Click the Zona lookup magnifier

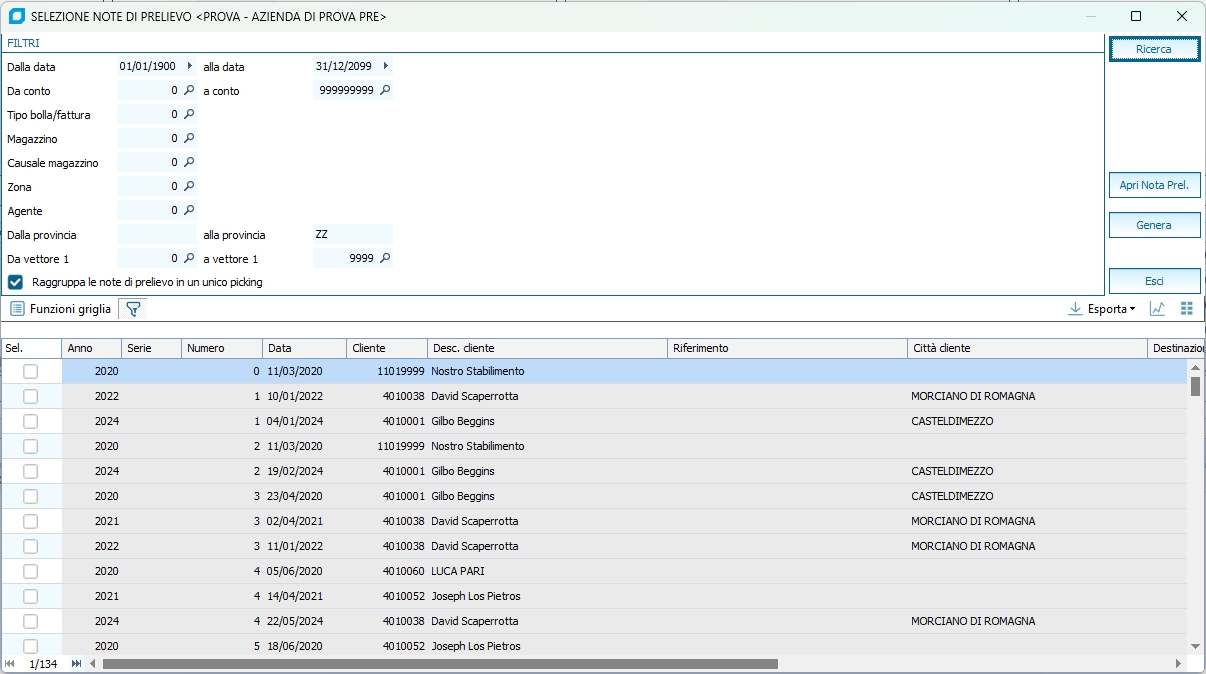pyautogui.click(x=188, y=186)
